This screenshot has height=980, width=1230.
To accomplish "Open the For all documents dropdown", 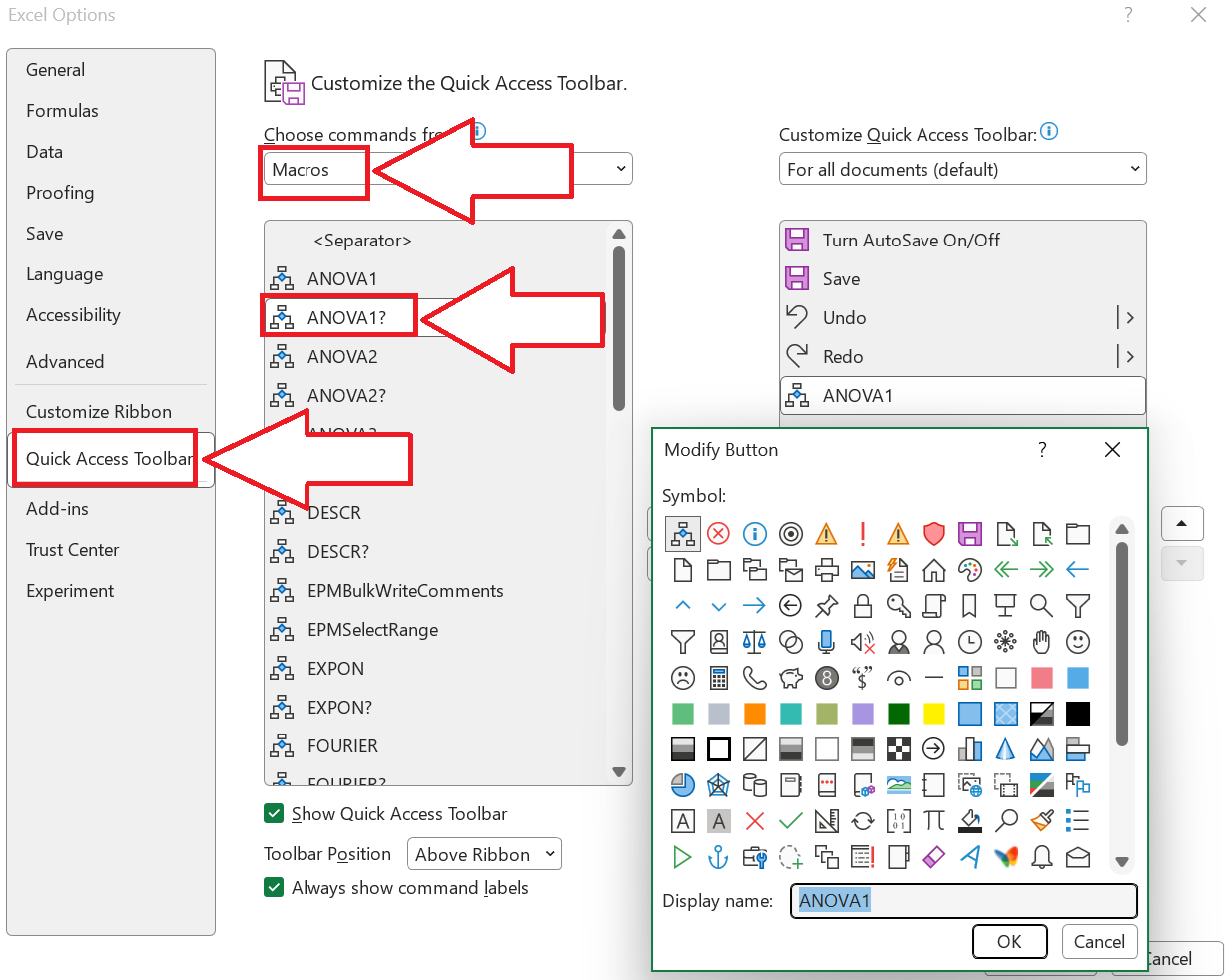I will pyautogui.click(x=962, y=169).
